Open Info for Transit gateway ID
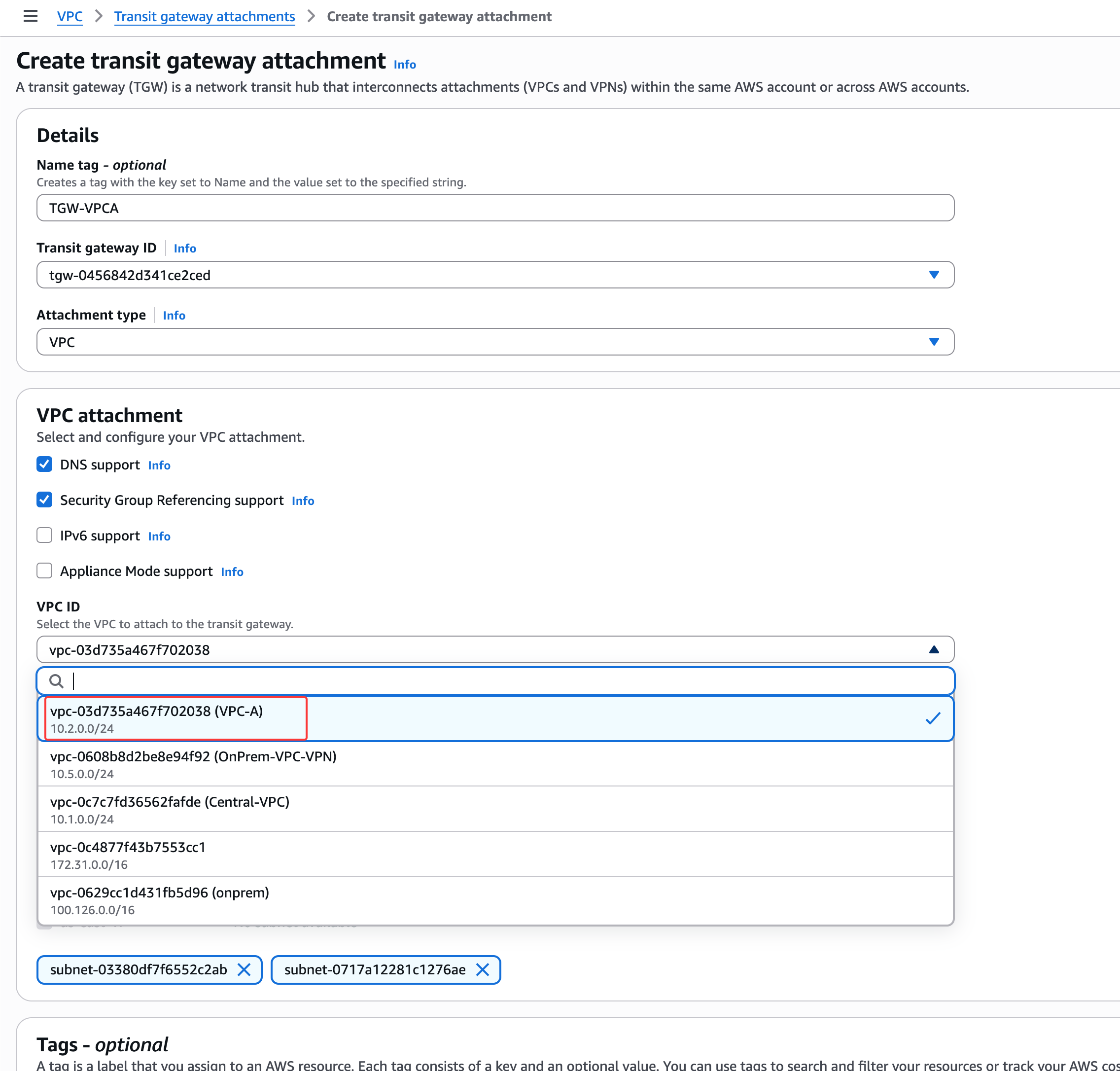Screen dimensions: 1120x1071 click(x=184, y=249)
